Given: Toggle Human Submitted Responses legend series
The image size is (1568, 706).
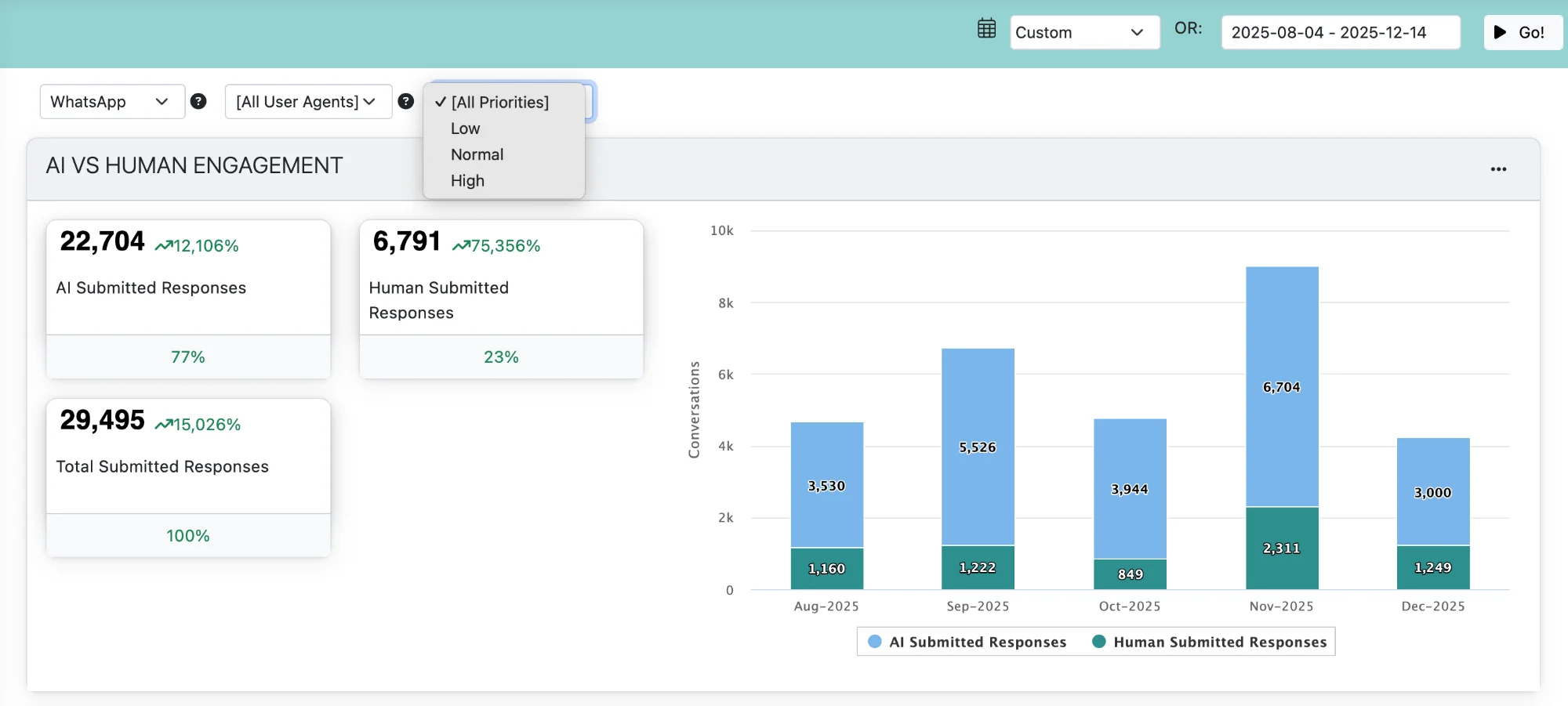Looking at the screenshot, I should pos(1210,642).
